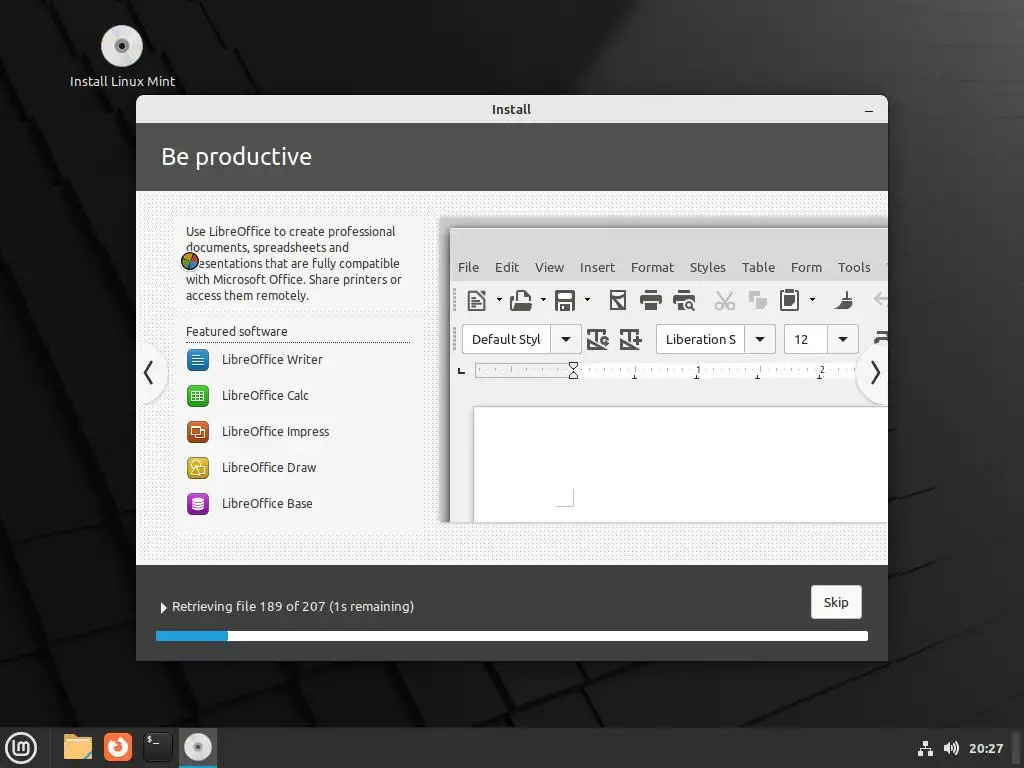The height and width of the screenshot is (768, 1024).
Task: Click the Default Style input field
Action: pyautogui.click(x=507, y=340)
